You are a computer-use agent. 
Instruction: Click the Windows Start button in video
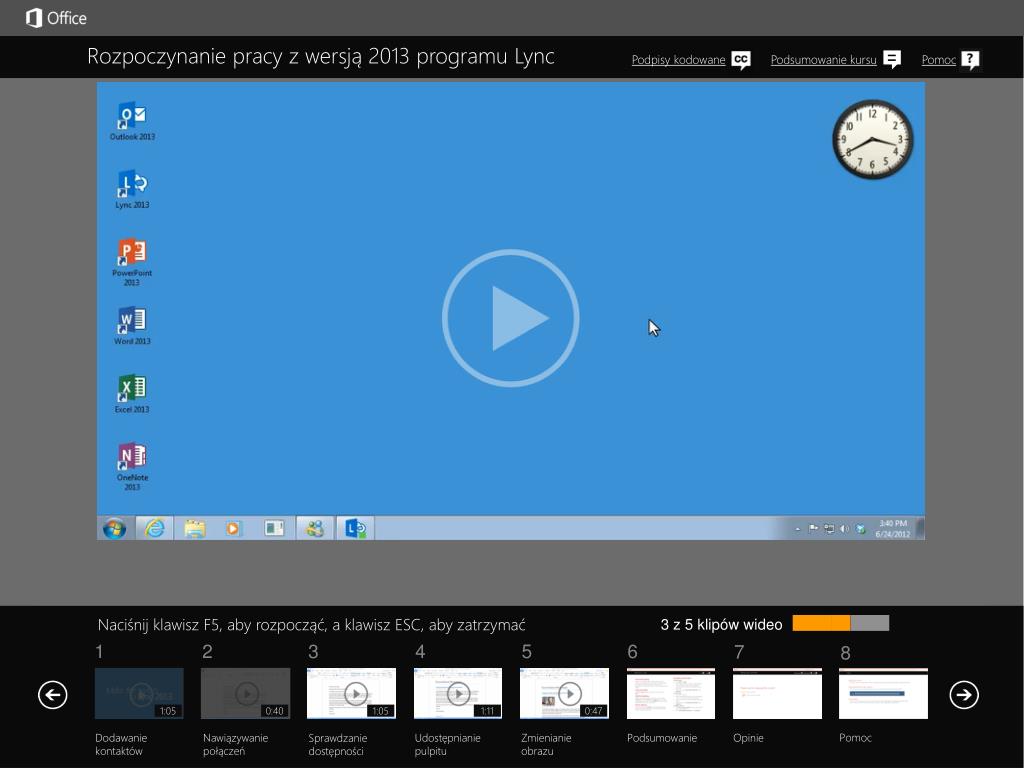click(114, 528)
